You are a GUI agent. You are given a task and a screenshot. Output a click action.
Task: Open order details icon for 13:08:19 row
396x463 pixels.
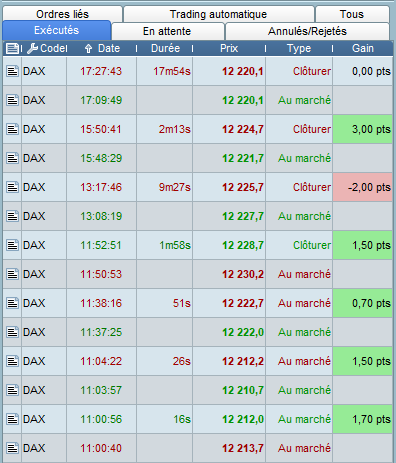tap(12, 216)
